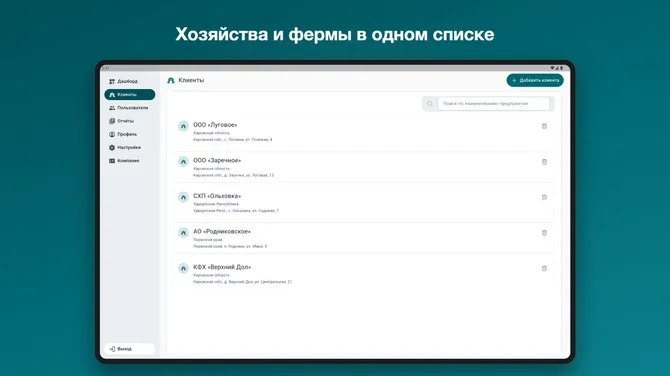The image size is (670, 376).
Task: Click the Пермский край region label
Action: 208,240
